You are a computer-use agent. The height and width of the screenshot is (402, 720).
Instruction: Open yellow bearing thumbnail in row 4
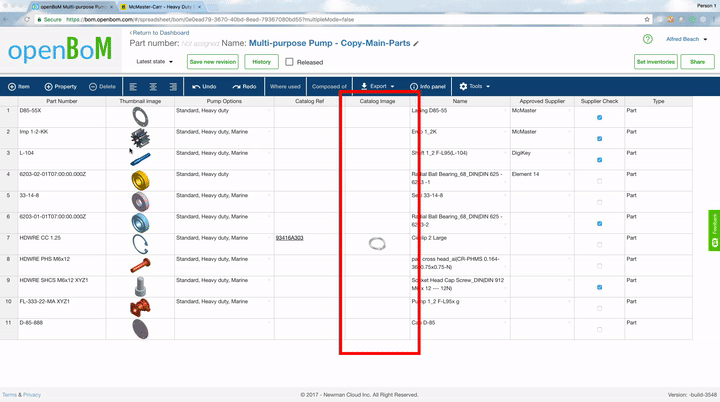[140, 181]
